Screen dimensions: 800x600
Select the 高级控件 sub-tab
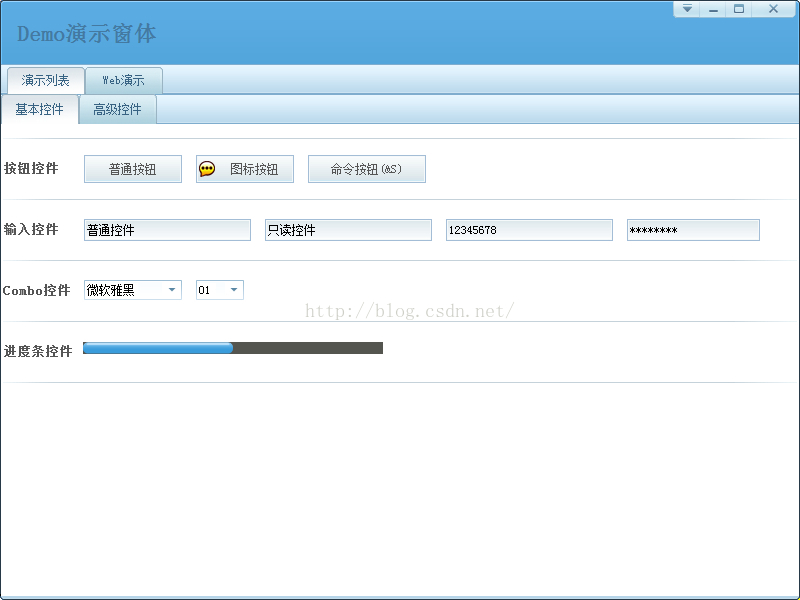click(x=117, y=109)
